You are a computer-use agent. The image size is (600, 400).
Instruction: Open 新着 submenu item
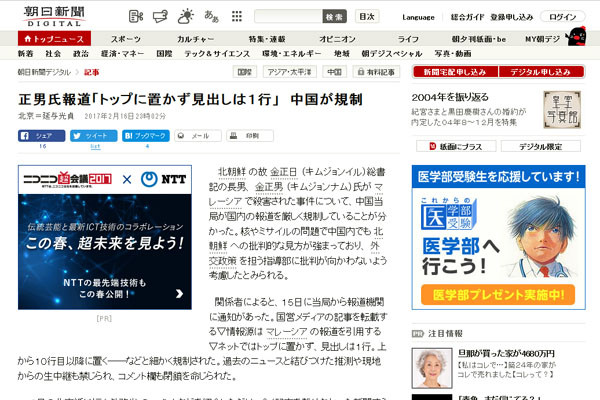click(x=26, y=54)
